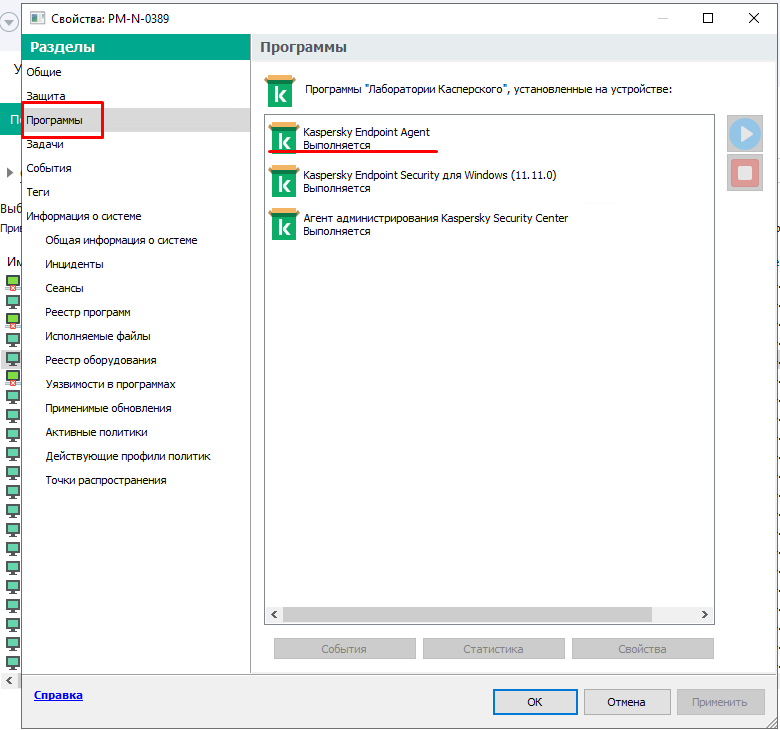The height and width of the screenshot is (730, 780).
Task: Click the Статистика button
Action: click(x=493, y=649)
